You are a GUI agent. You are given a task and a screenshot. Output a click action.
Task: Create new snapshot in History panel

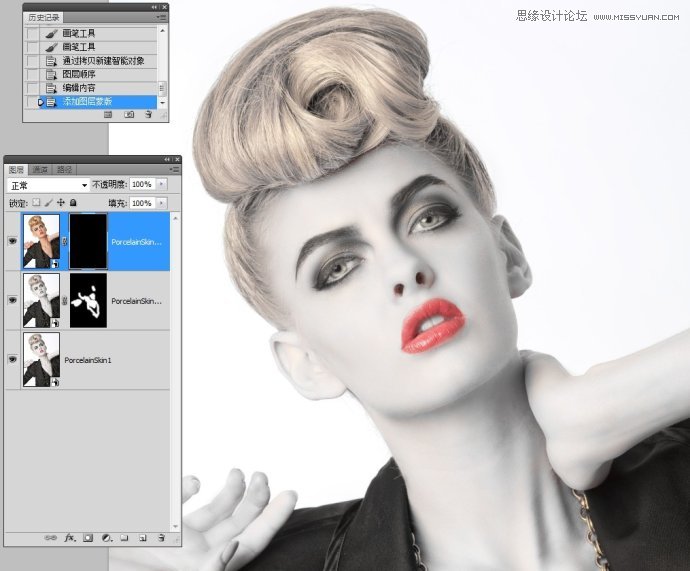point(129,115)
